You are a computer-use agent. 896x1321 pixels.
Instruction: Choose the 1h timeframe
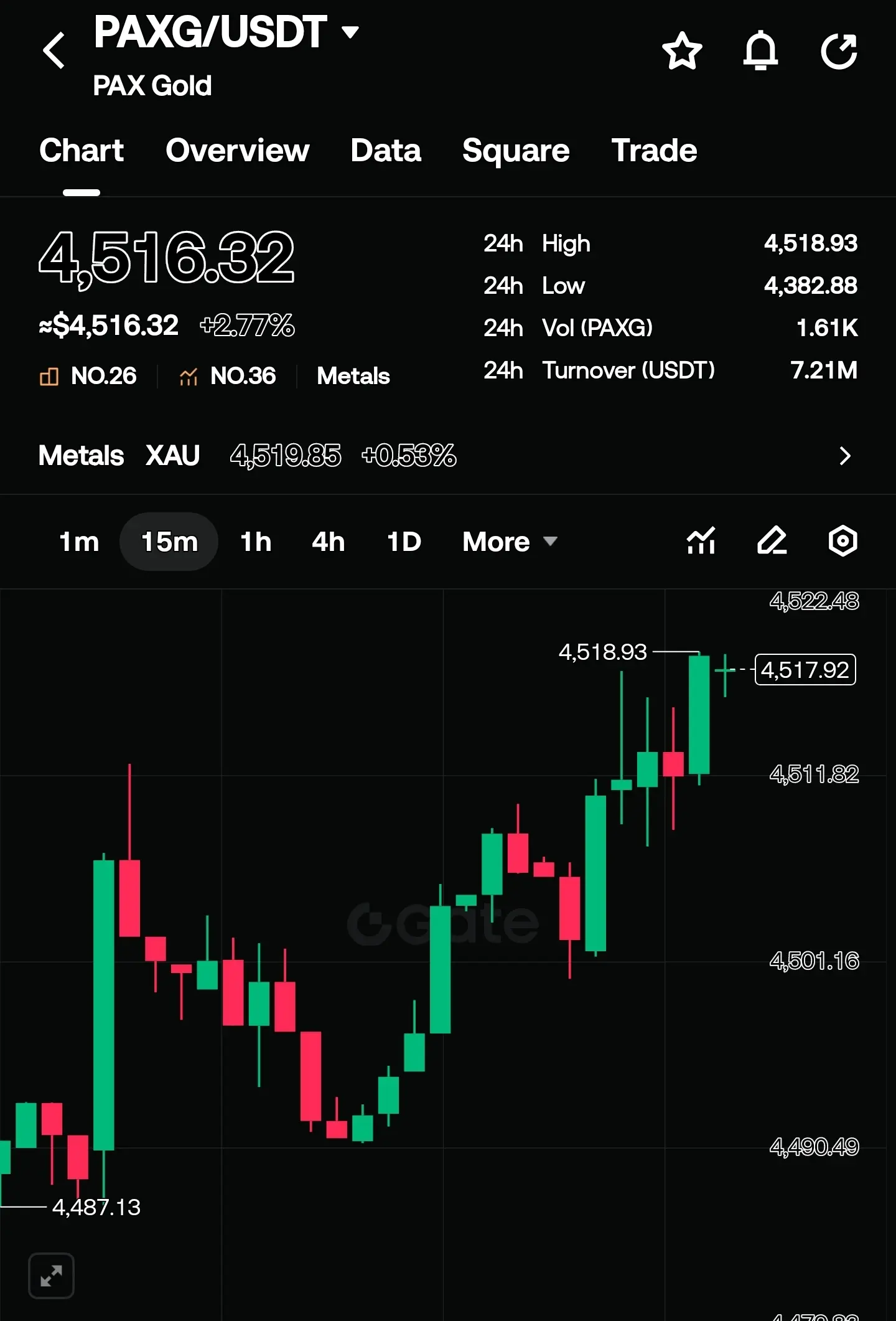click(256, 542)
